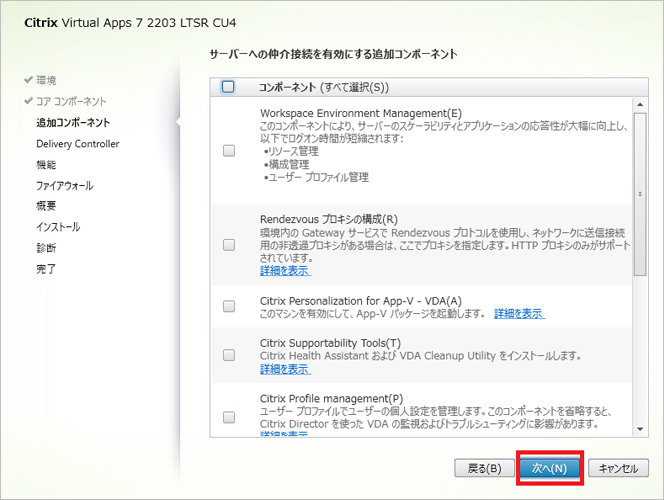Click the コンポーネント (すべて選択(S)) header label

(x=324, y=87)
